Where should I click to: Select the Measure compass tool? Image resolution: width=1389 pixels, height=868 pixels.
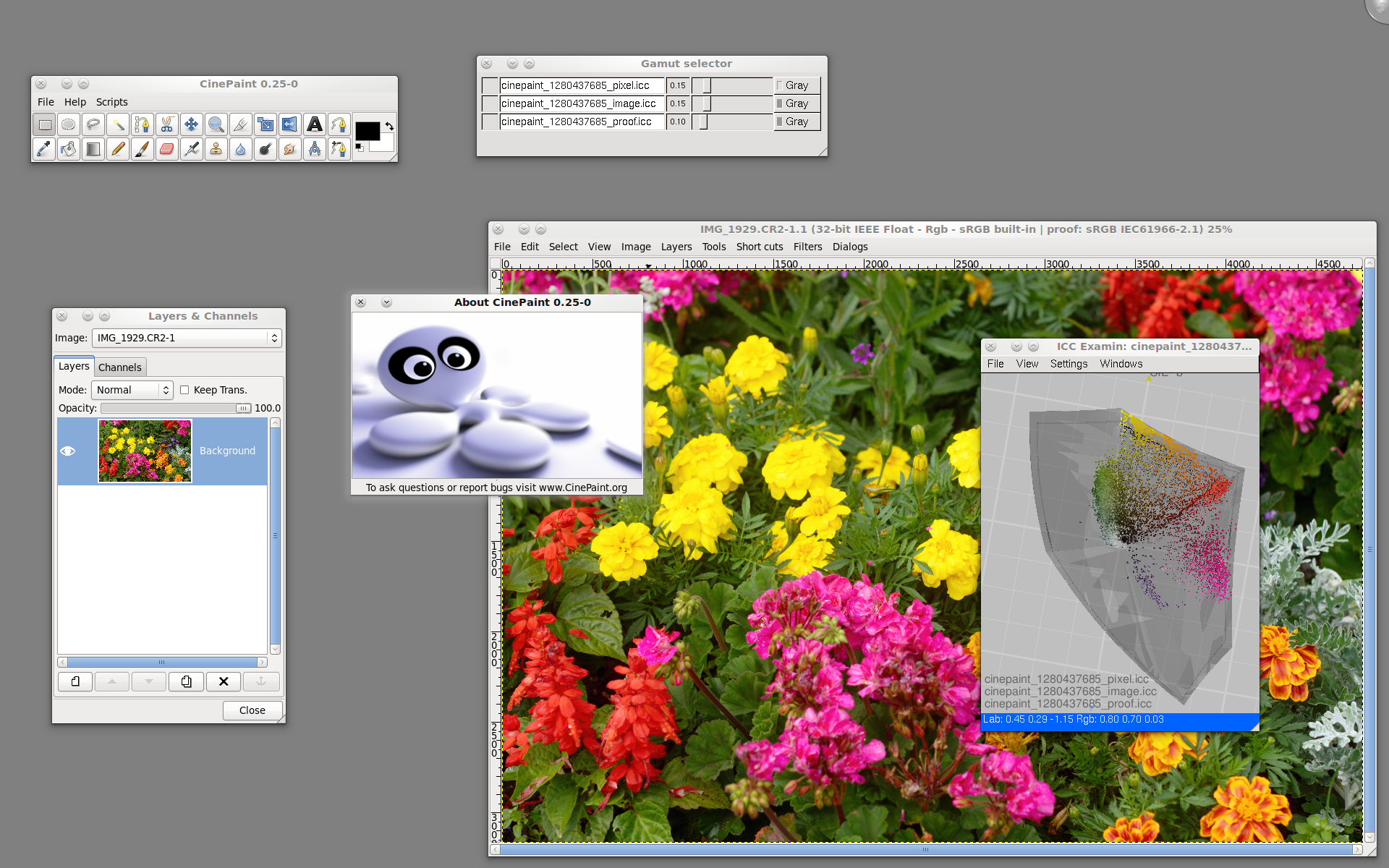tap(315, 149)
